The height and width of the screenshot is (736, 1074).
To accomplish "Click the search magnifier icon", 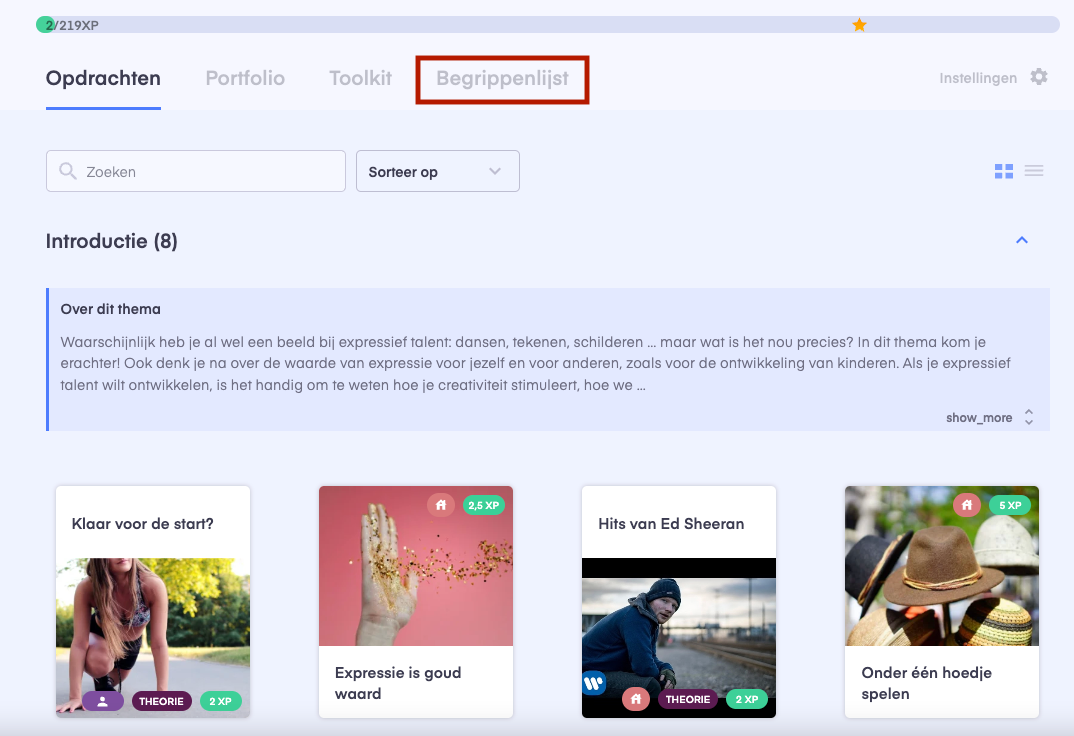I will (x=67, y=170).
